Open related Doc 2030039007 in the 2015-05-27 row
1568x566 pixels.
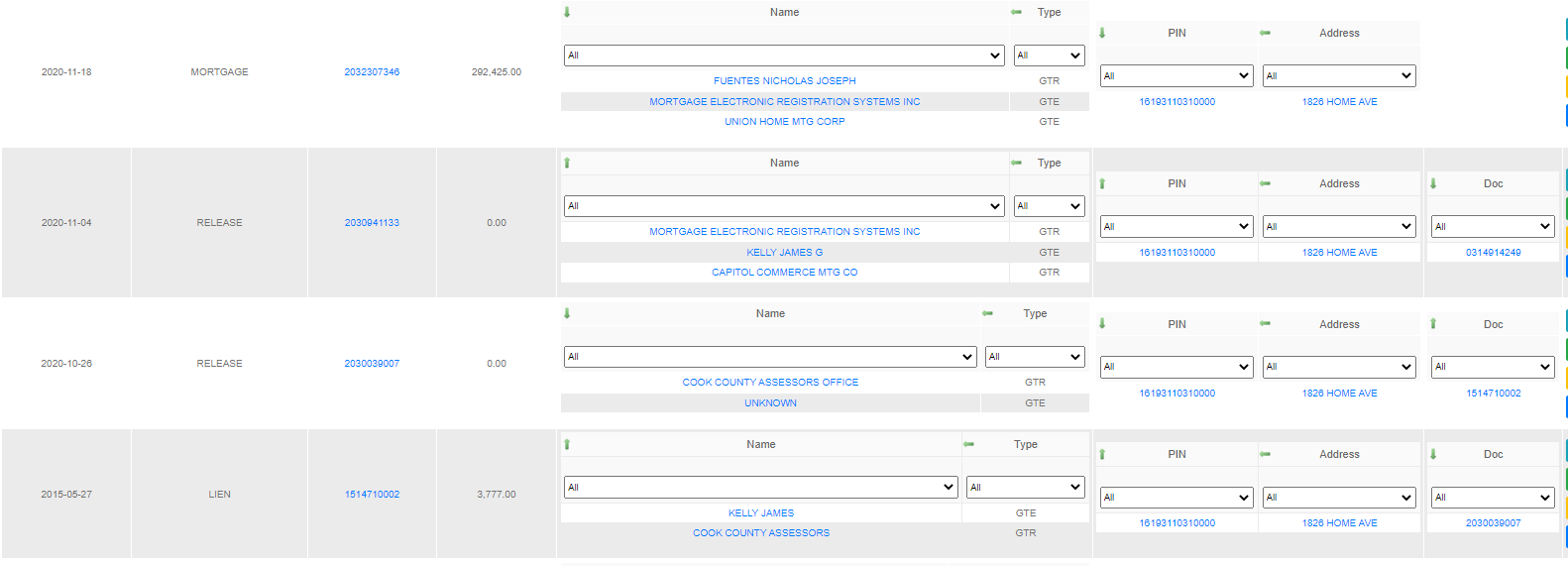(x=1493, y=523)
